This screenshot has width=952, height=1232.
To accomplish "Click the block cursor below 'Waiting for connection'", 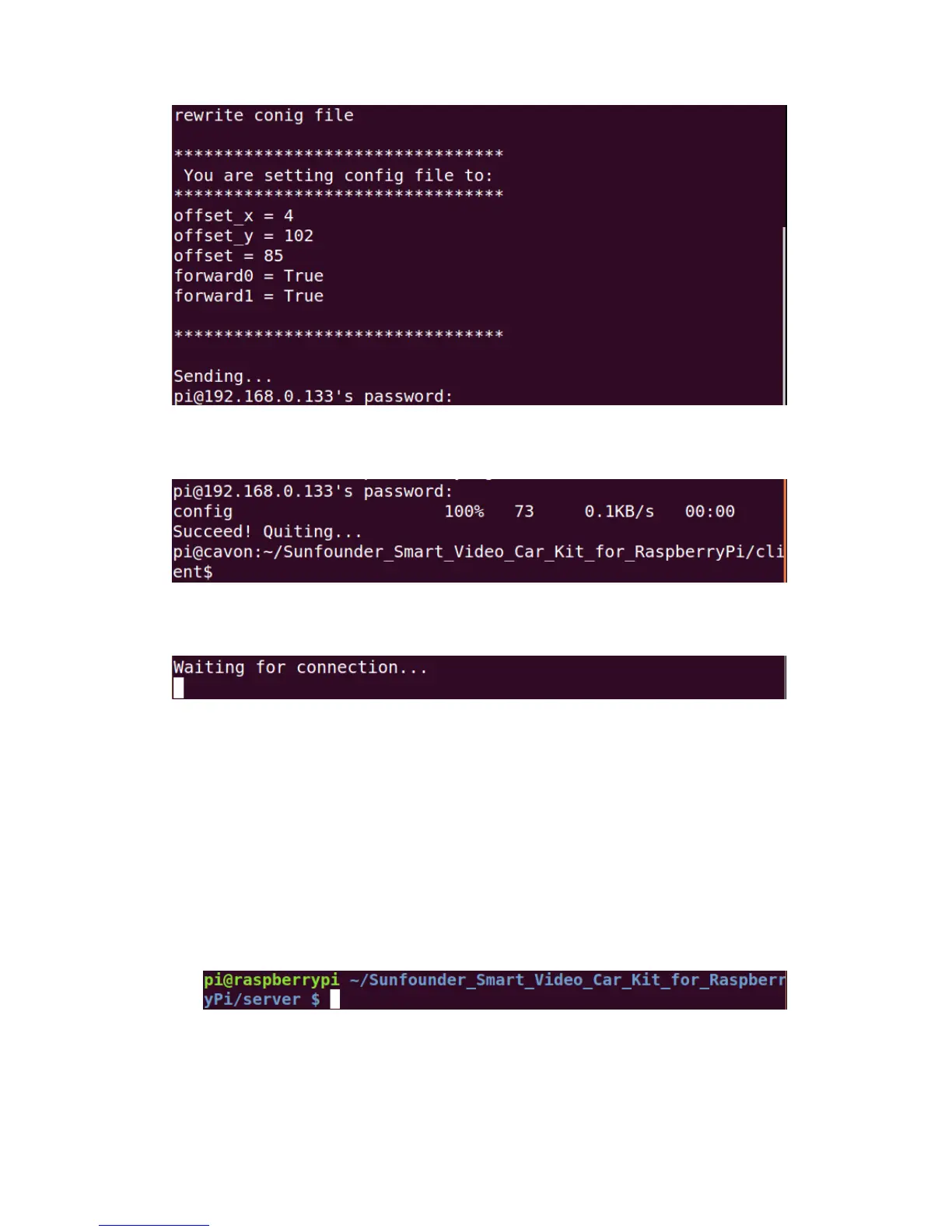I will [179, 688].
